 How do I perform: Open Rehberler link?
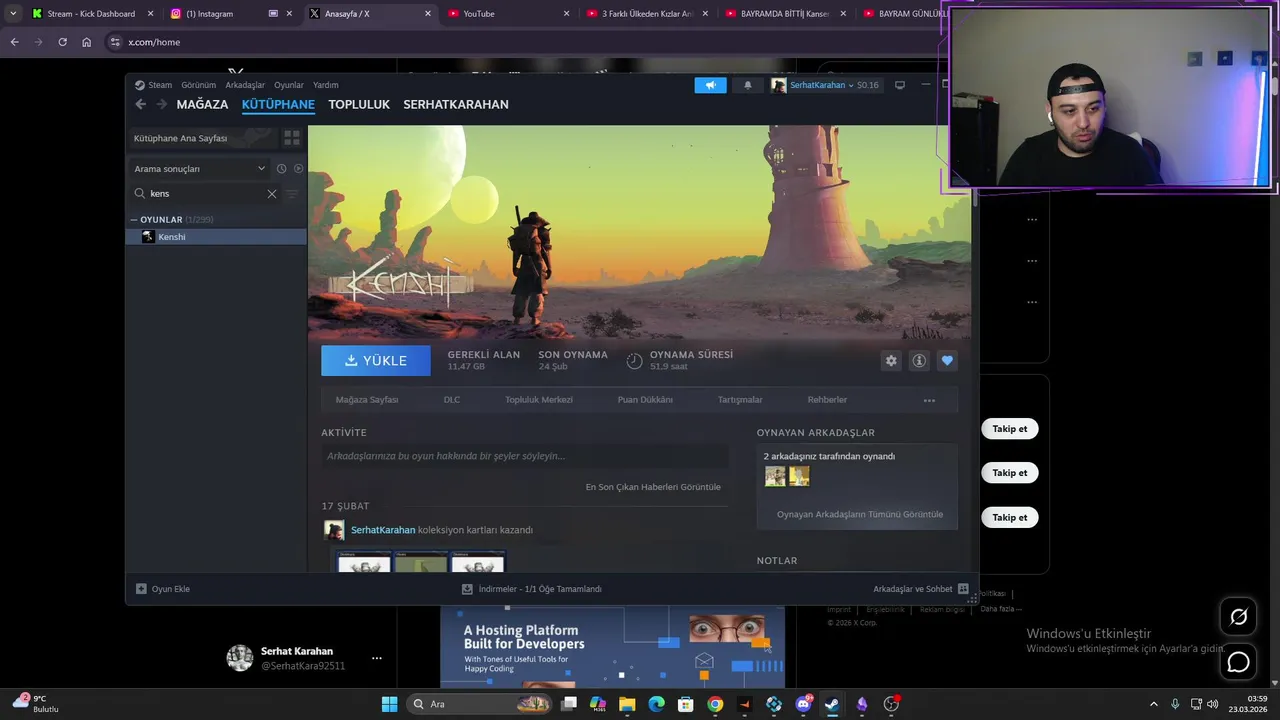(827, 400)
